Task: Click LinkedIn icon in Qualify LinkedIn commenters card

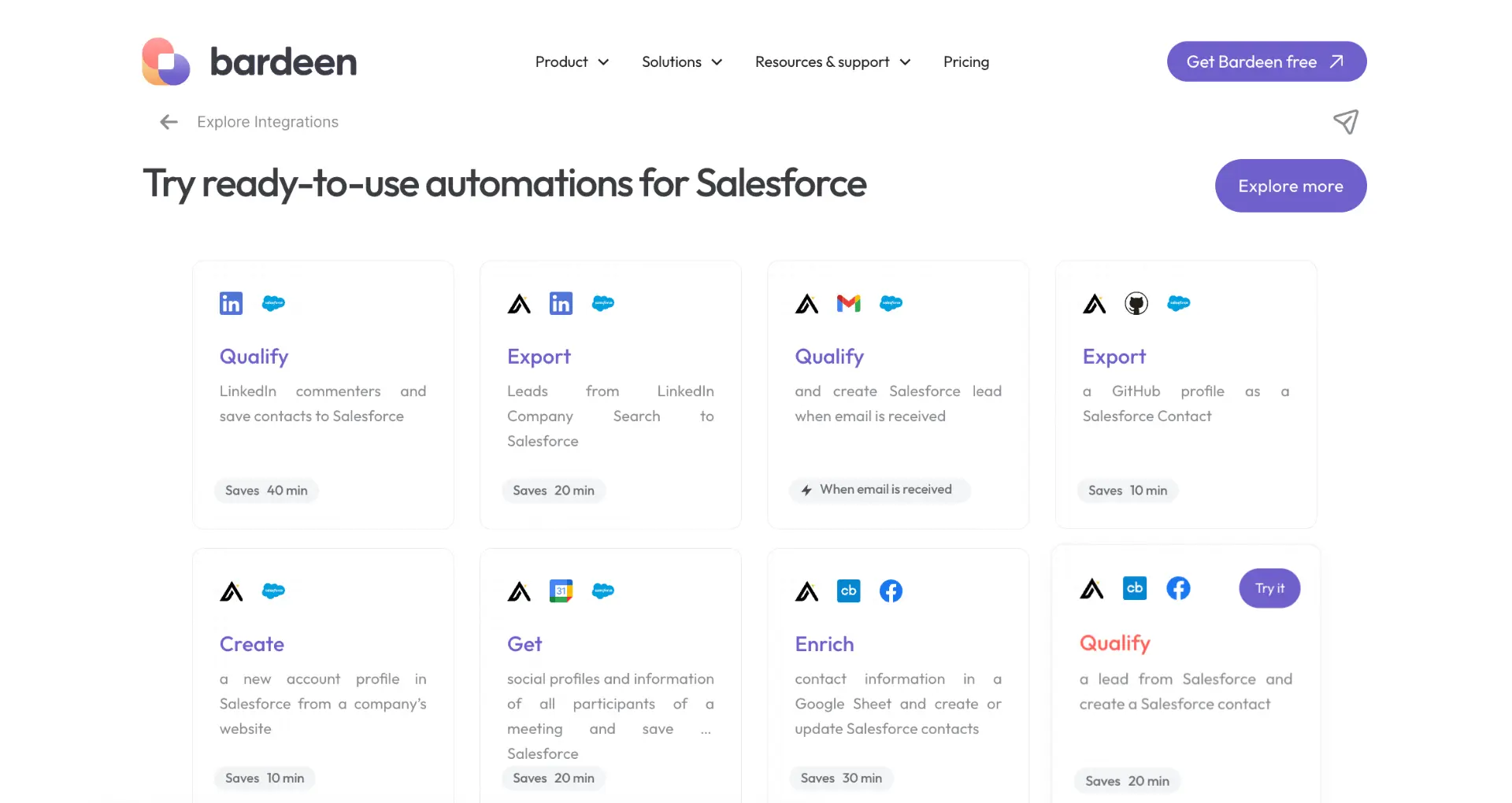Action: click(231, 303)
